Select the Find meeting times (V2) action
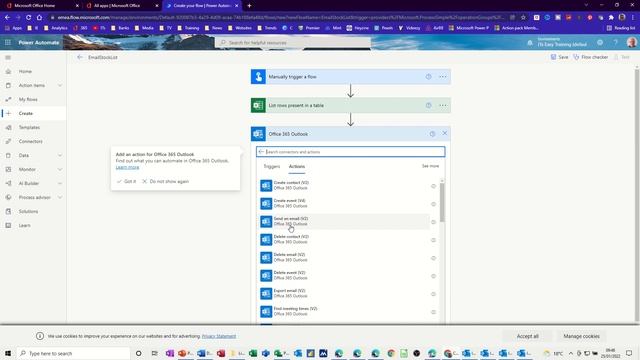Image resolution: width=640 pixels, height=360 pixels. pyautogui.click(x=344, y=311)
